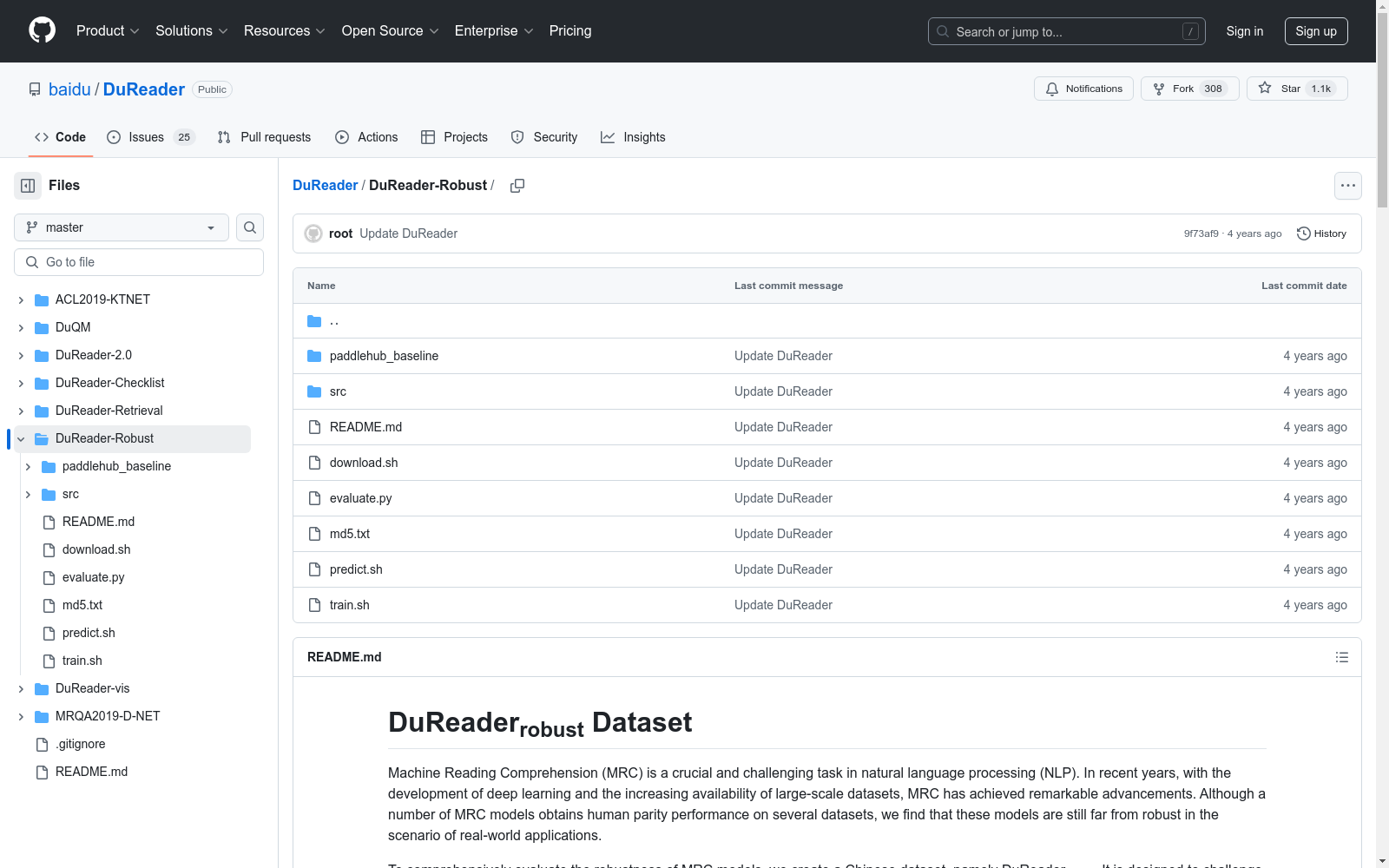Switch to the Security tab
Viewport: 1389px width, 868px height.
tap(544, 137)
